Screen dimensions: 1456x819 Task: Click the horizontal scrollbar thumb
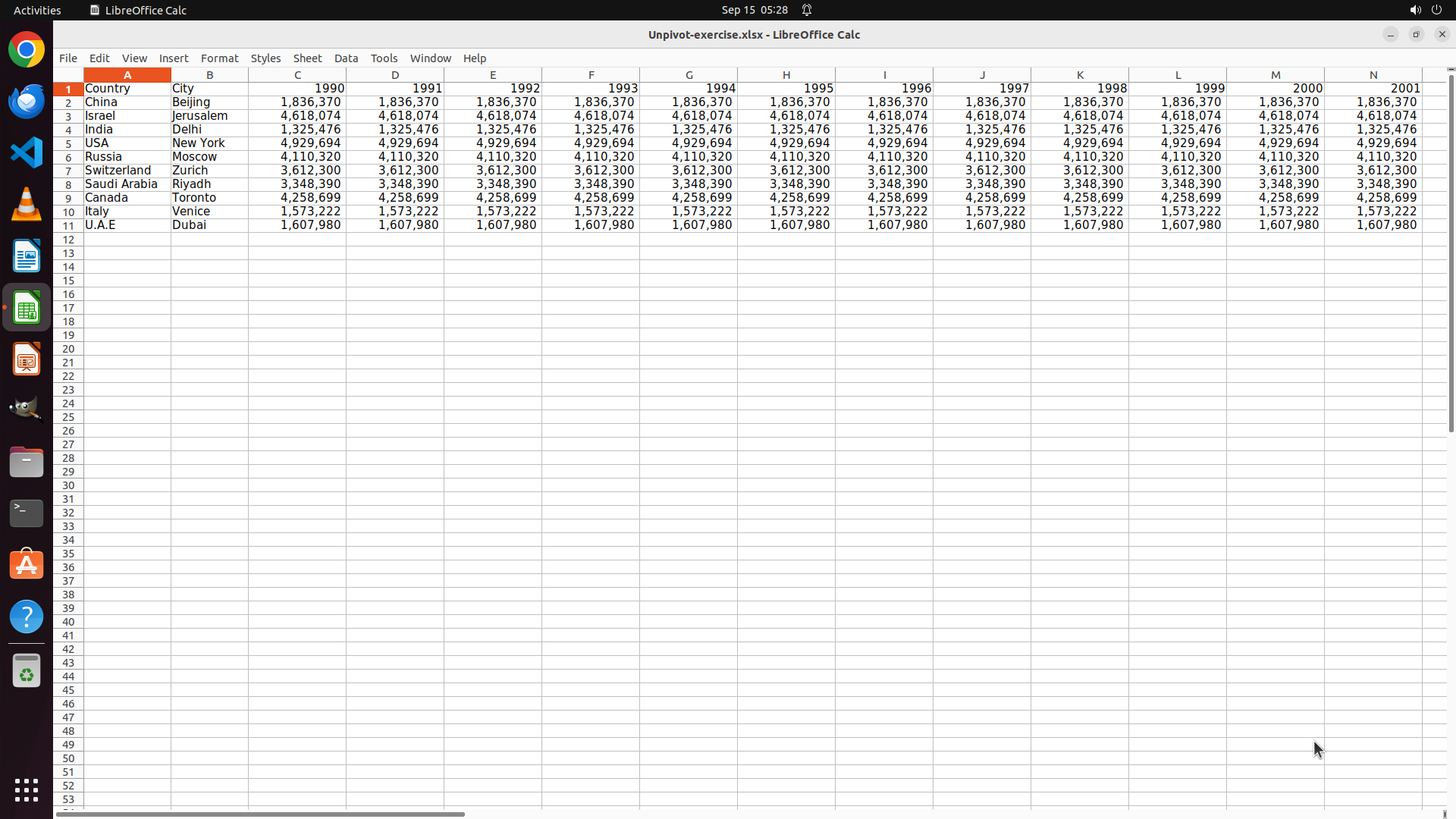(x=260, y=814)
